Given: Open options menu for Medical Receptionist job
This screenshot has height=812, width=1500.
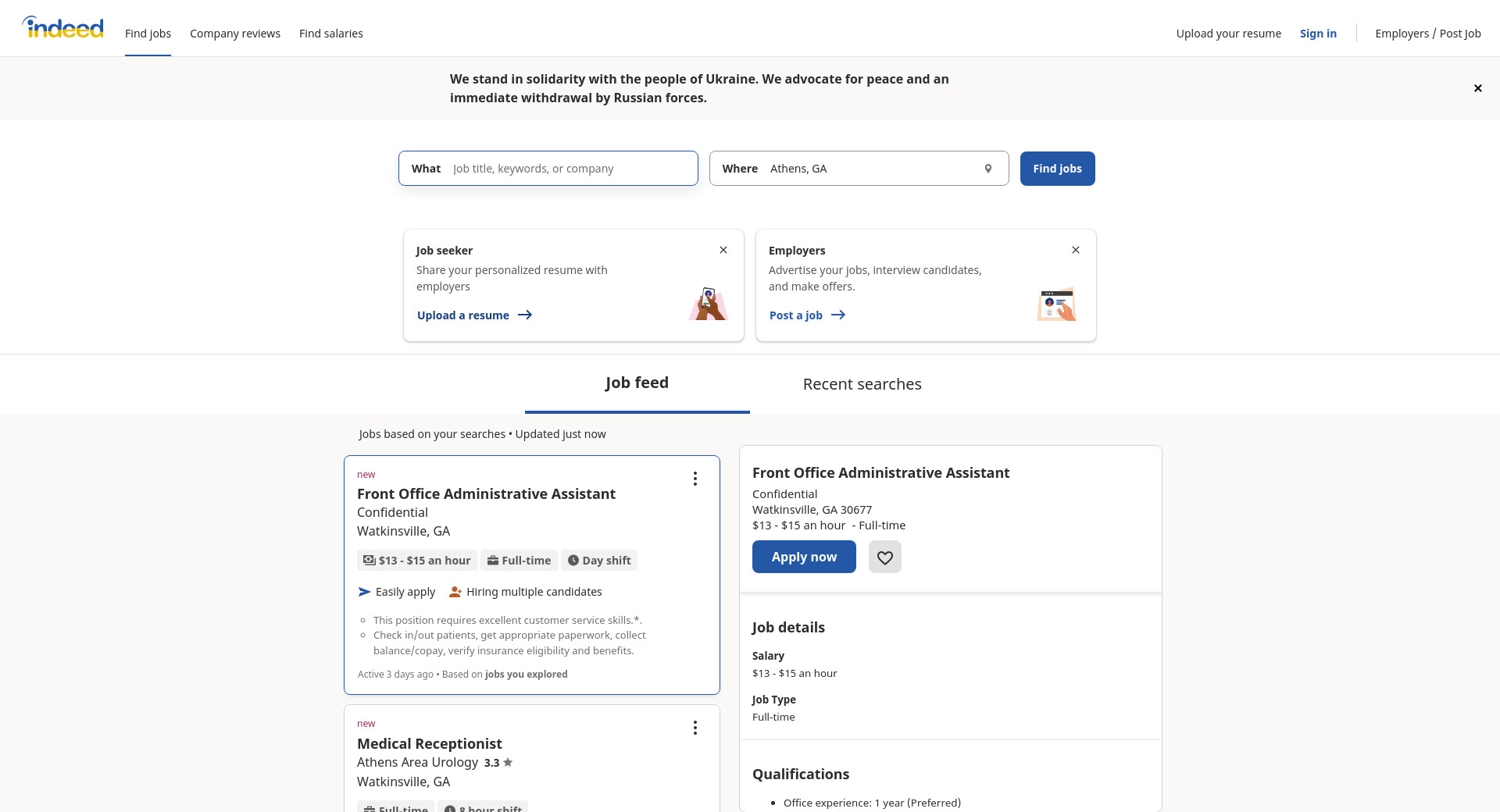Looking at the screenshot, I should (695, 728).
